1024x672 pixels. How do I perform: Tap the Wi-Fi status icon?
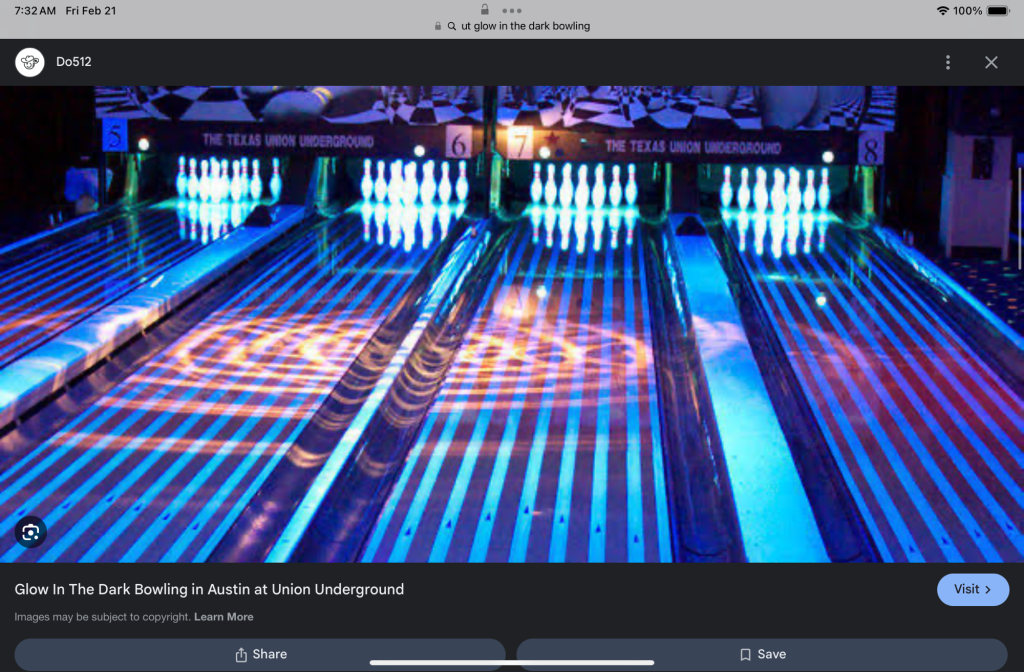(942, 10)
